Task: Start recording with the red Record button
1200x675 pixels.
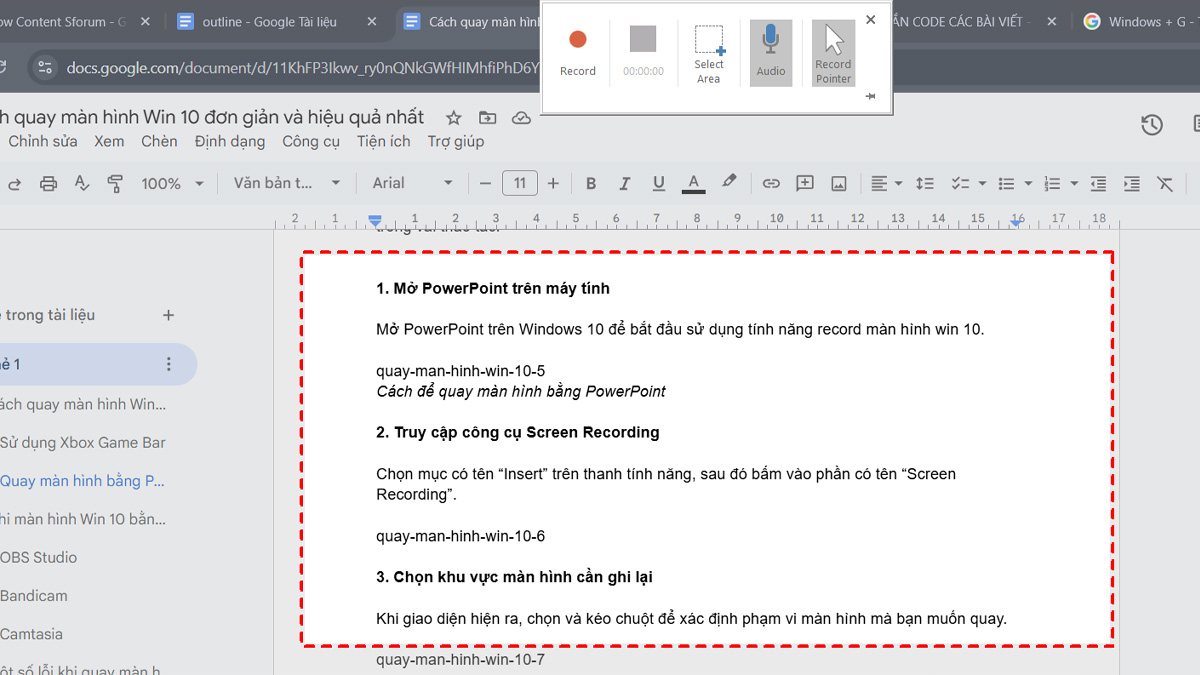Action: (578, 53)
